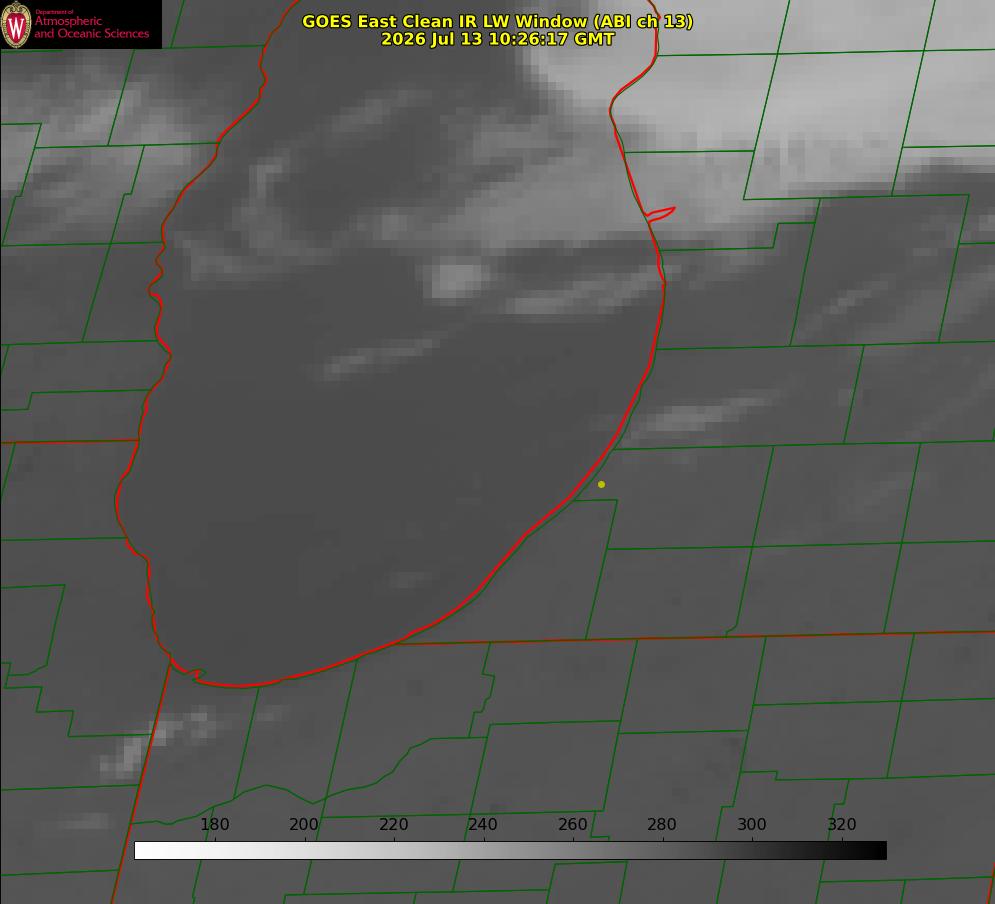Click the grayscale temperature colorbar
Screen dimensions: 995x904
click(x=510, y=850)
